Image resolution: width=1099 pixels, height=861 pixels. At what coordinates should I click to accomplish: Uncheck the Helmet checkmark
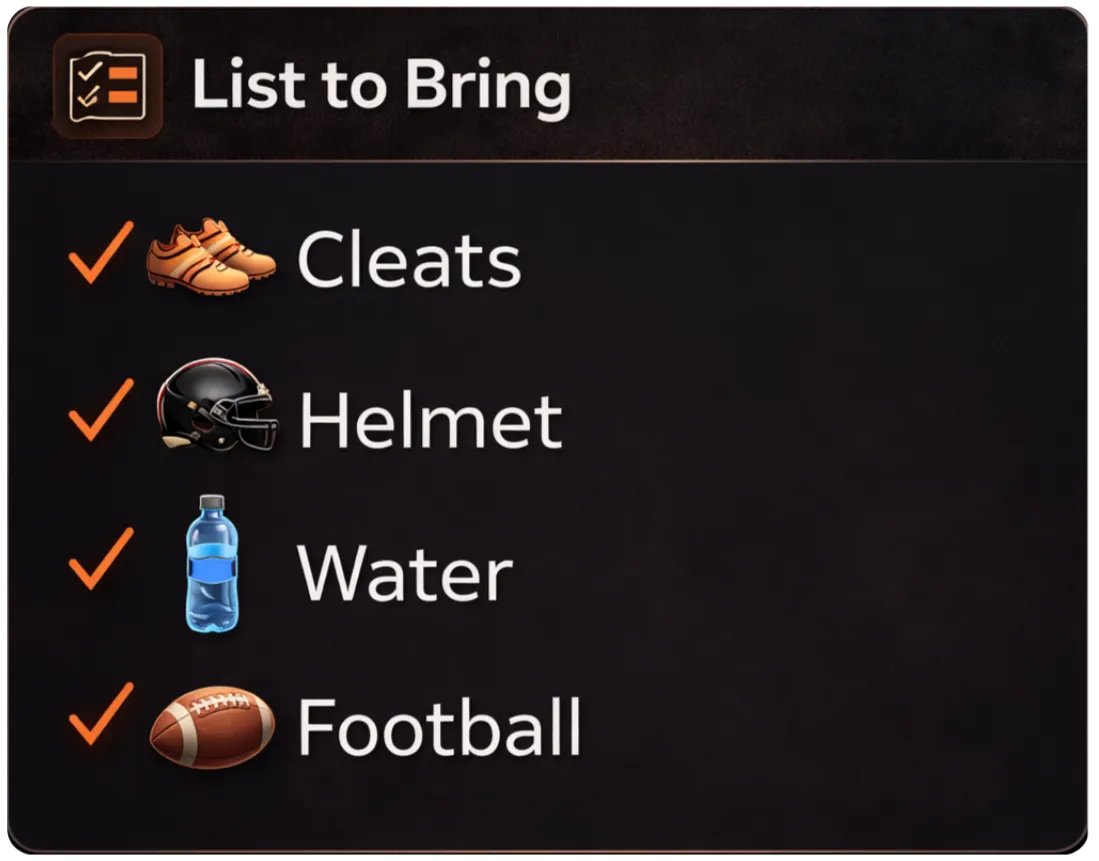(101, 409)
